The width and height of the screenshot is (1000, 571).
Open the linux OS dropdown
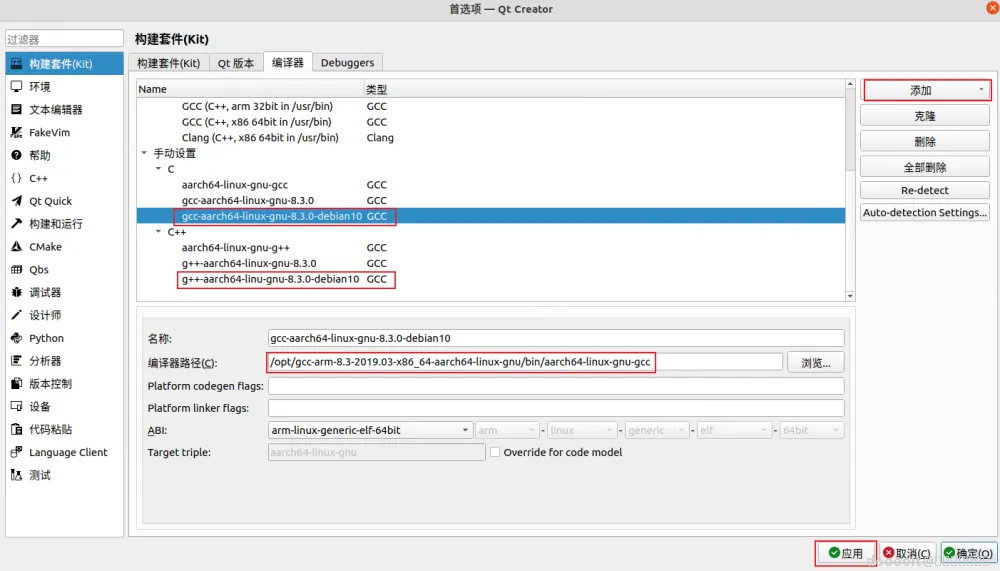pyautogui.click(x=582, y=430)
